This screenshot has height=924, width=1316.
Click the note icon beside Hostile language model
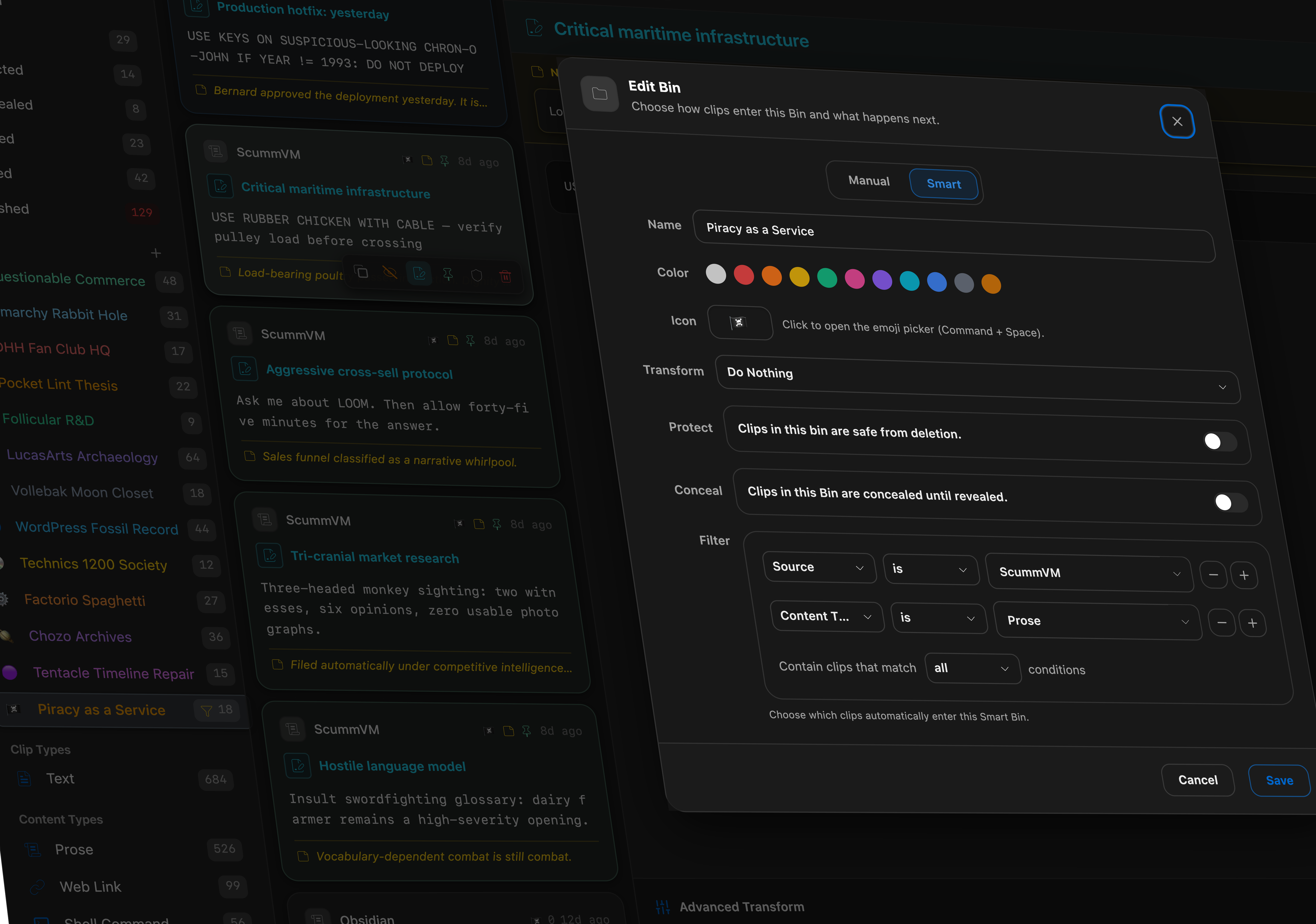click(x=298, y=765)
